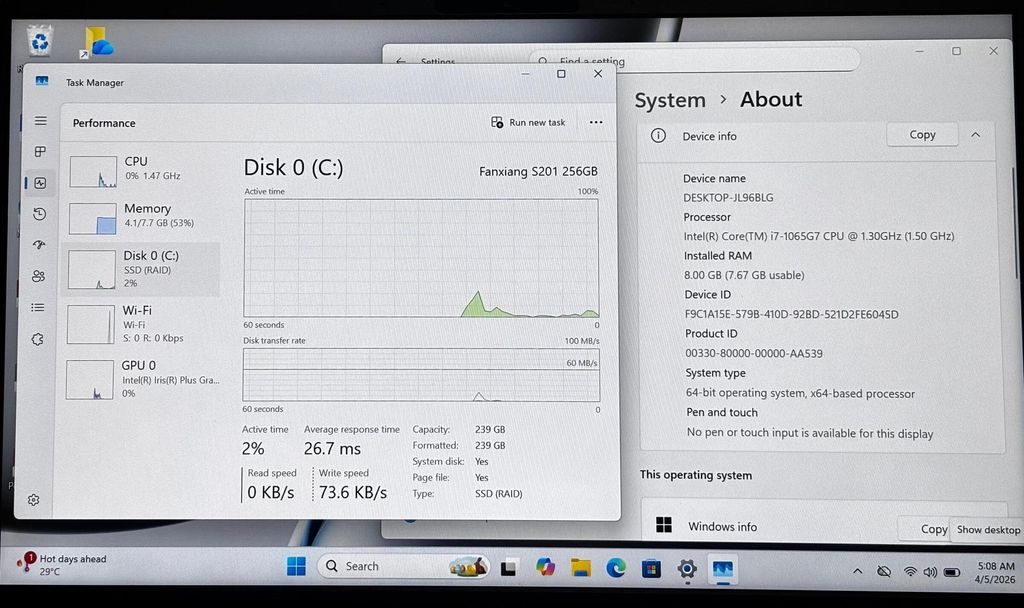Image resolution: width=1024 pixels, height=608 pixels.
Task: Open Task Manager settings gear
Action: (x=34, y=500)
